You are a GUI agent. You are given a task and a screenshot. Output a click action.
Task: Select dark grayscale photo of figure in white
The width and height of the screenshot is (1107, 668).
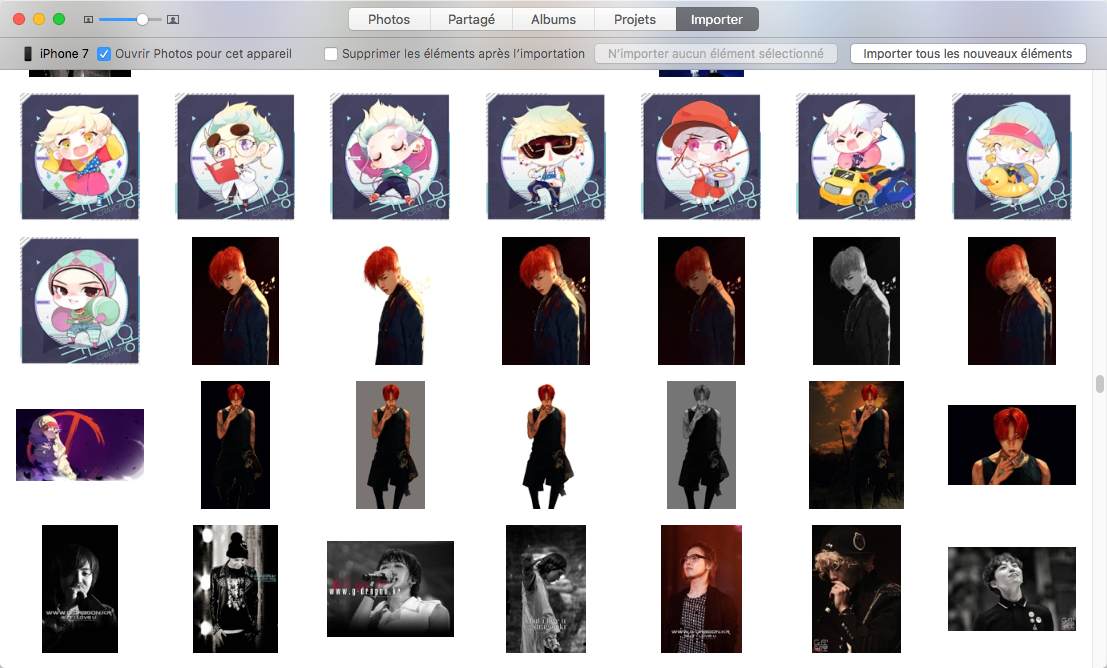tap(546, 589)
